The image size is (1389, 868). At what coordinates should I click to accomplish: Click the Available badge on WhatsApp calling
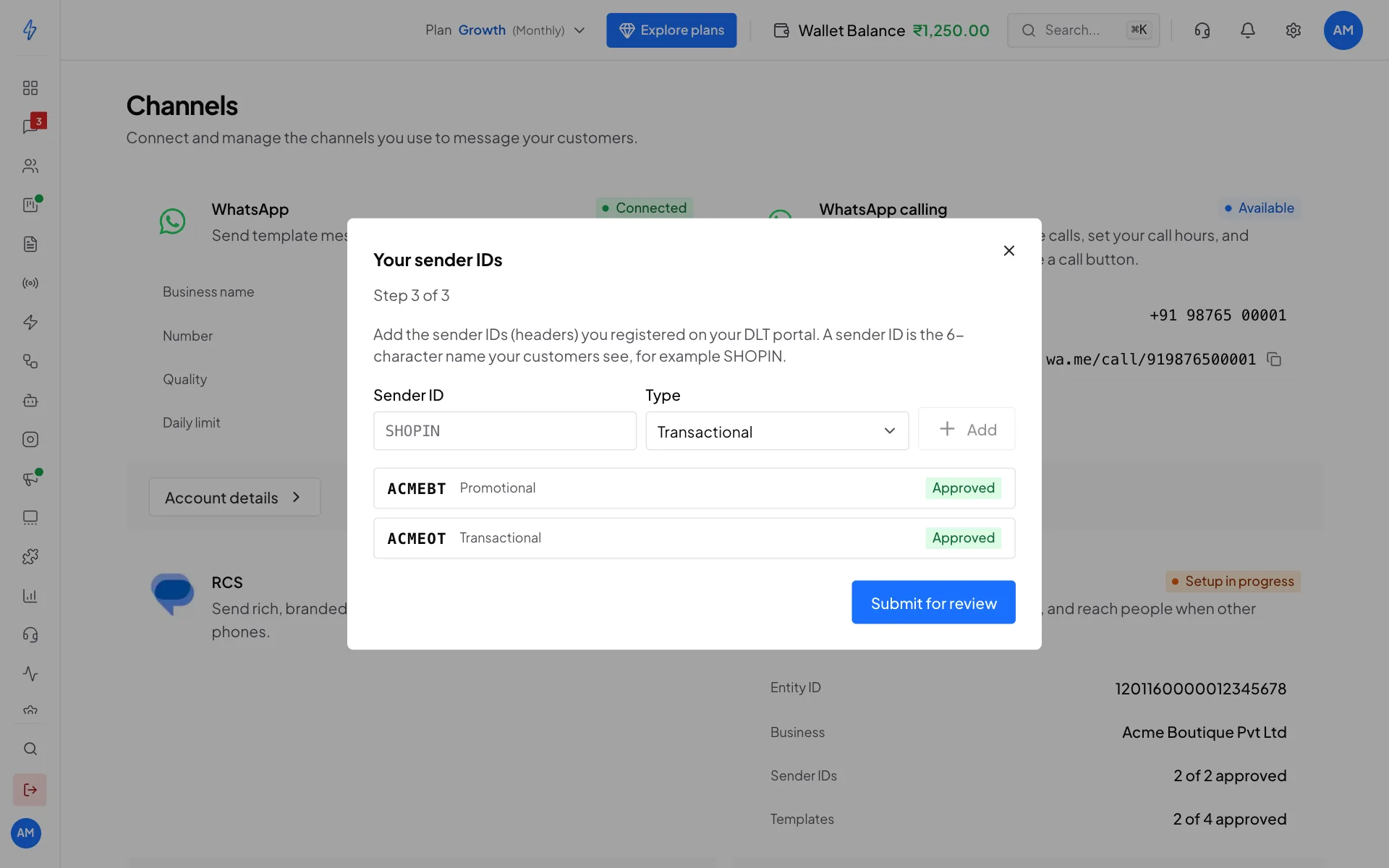coord(1259,208)
